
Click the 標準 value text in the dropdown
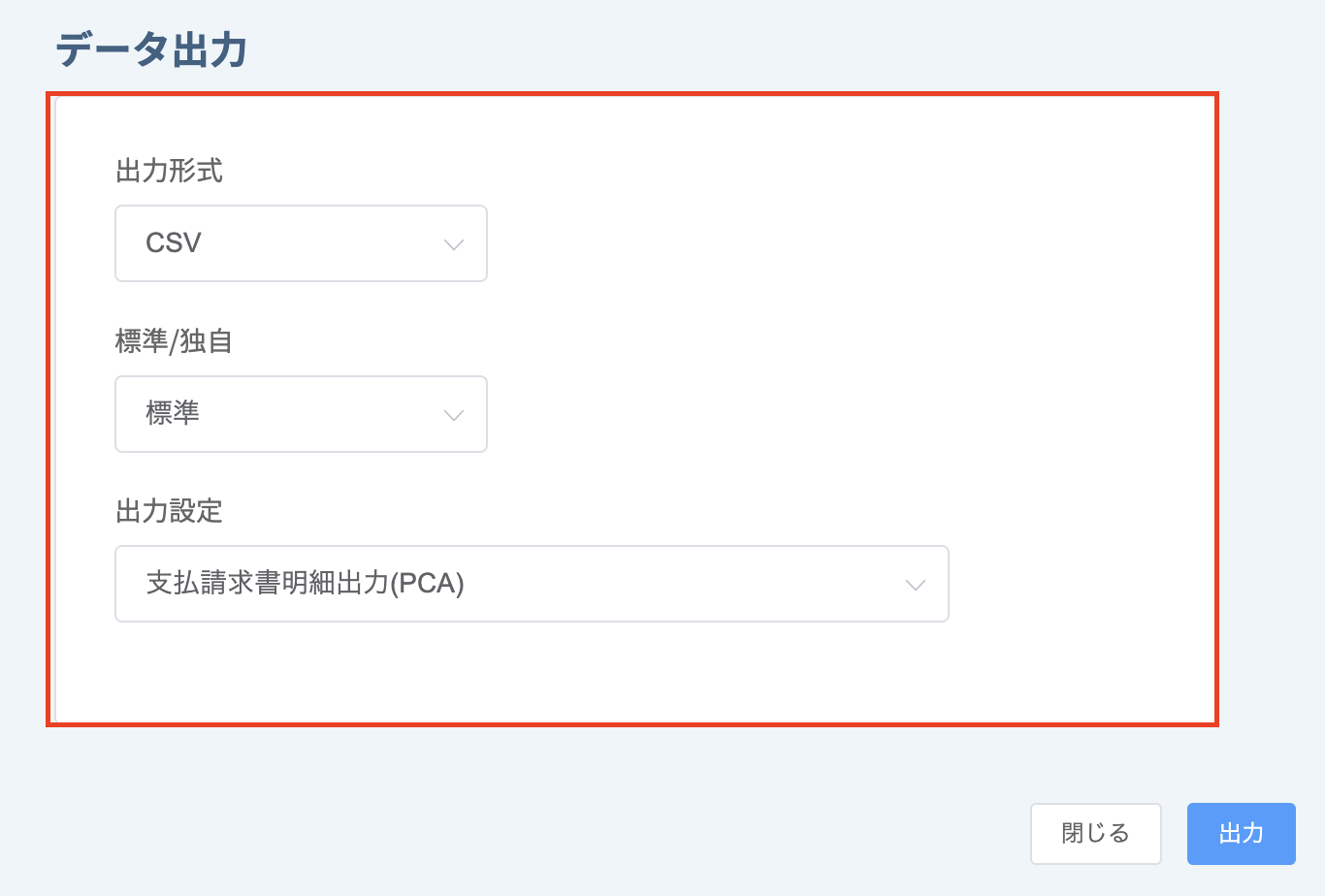pyautogui.click(x=173, y=413)
